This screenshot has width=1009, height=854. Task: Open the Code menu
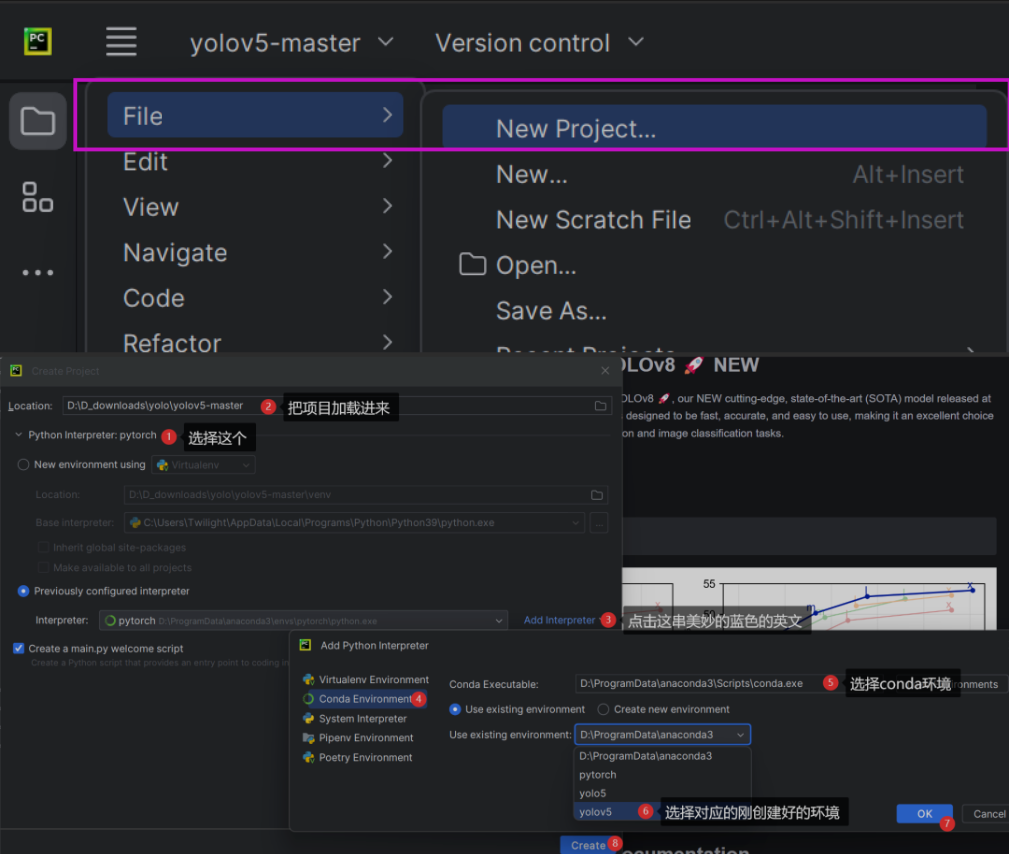pyautogui.click(x=256, y=298)
